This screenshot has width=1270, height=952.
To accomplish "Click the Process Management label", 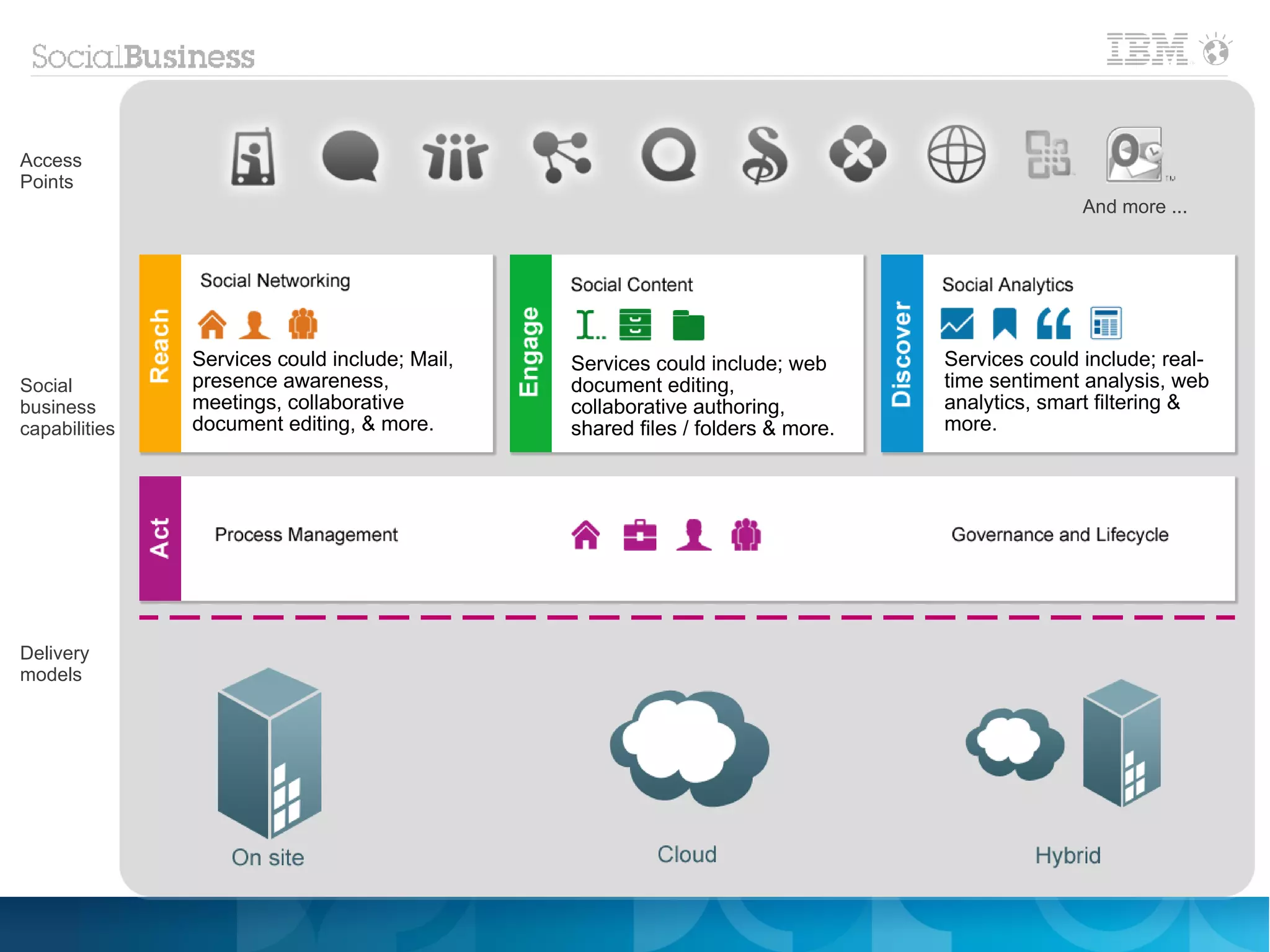I will [306, 535].
